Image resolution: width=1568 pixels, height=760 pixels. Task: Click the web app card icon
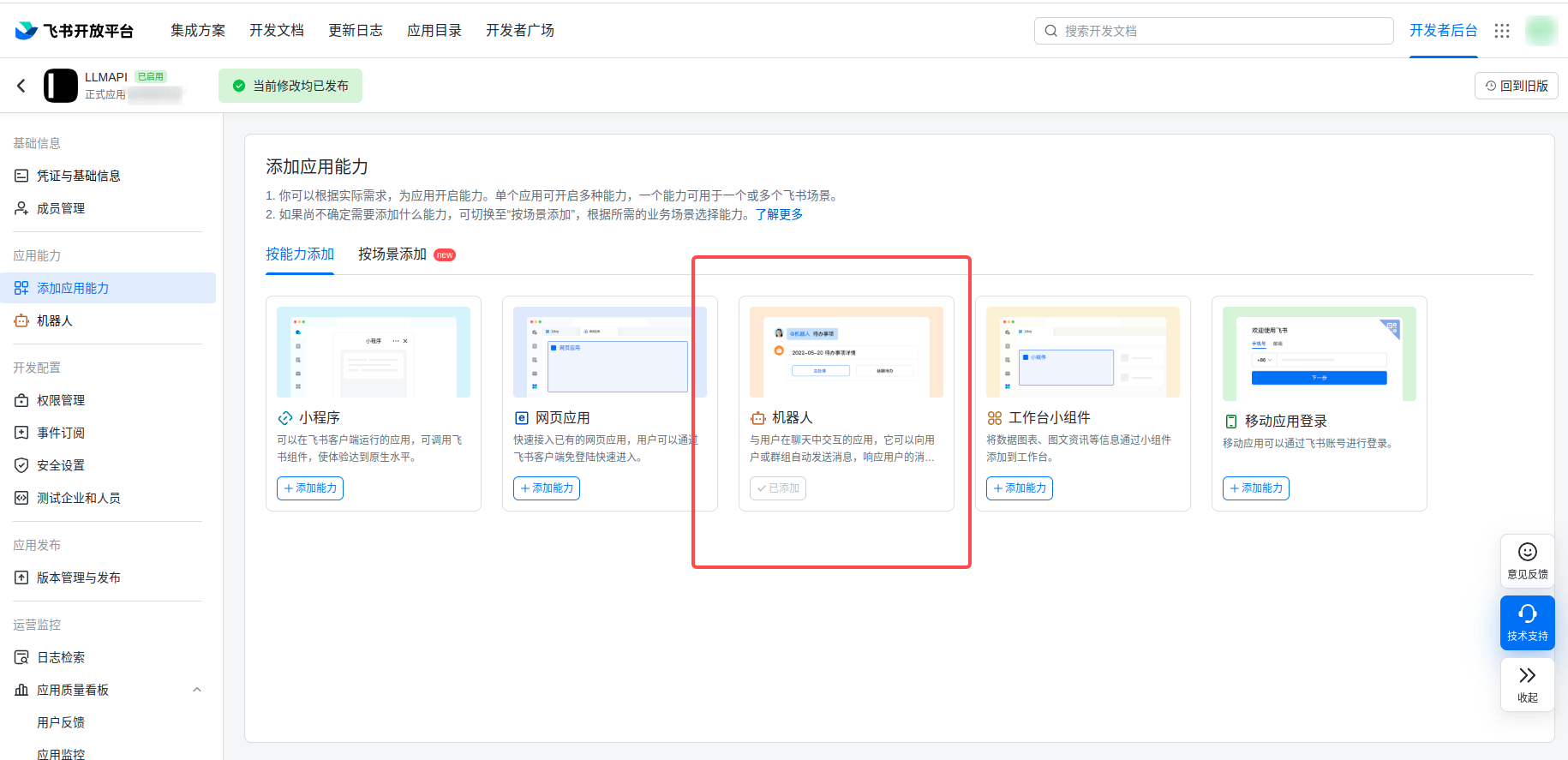pyautogui.click(x=522, y=418)
